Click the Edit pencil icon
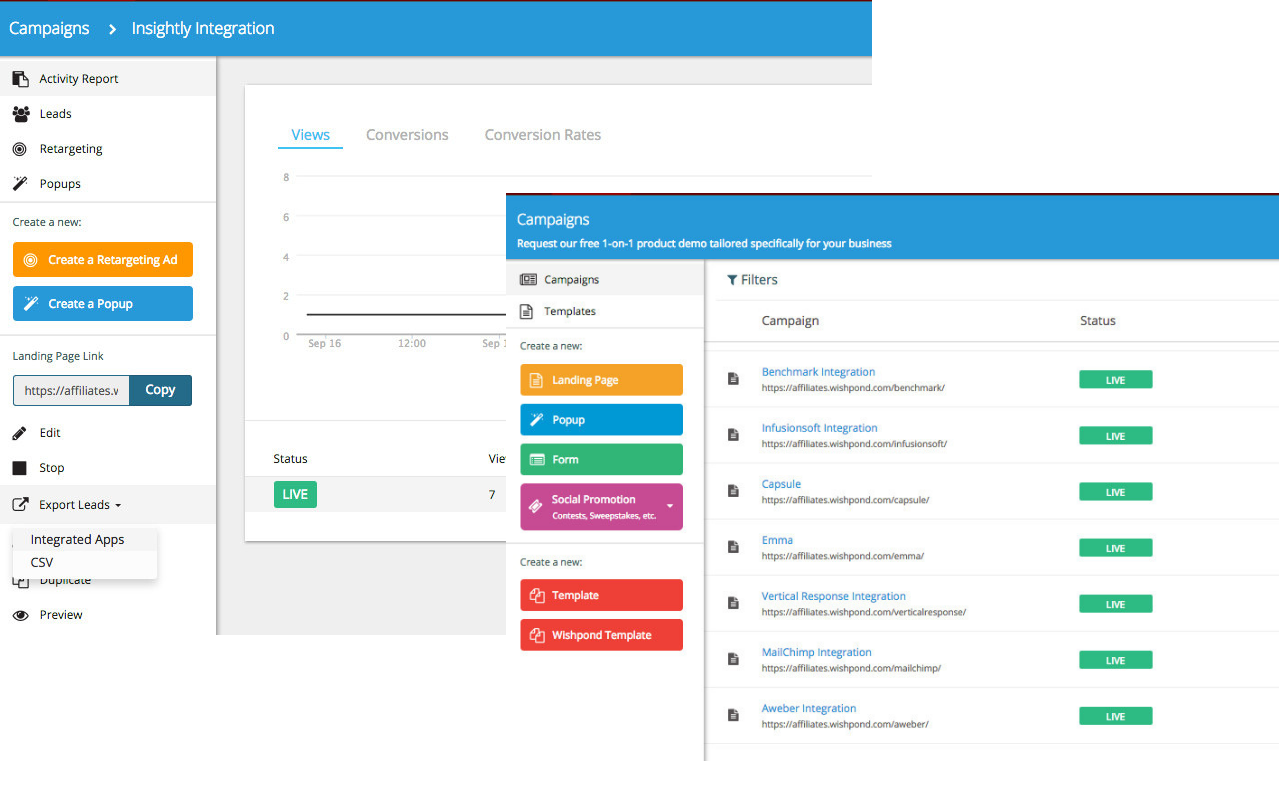The width and height of the screenshot is (1280, 800). tap(19, 433)
